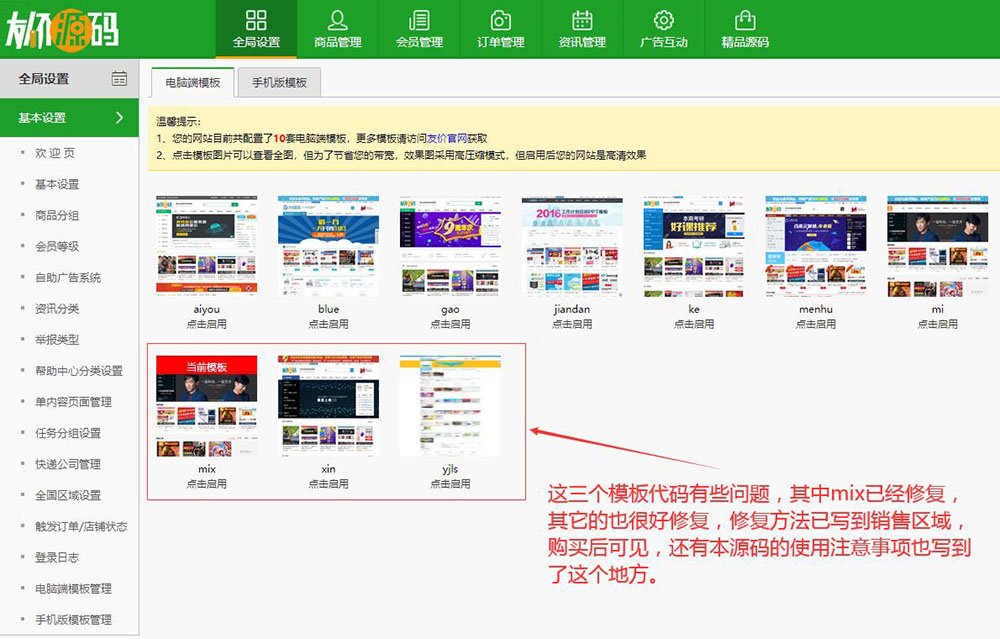
Task: Click 点击启用 under xin template
Action: [x=328, y=484]
